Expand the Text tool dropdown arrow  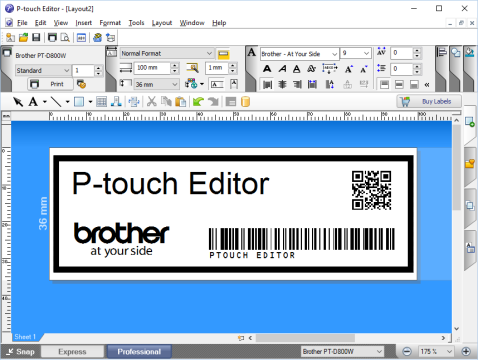(x=45, y=102)
